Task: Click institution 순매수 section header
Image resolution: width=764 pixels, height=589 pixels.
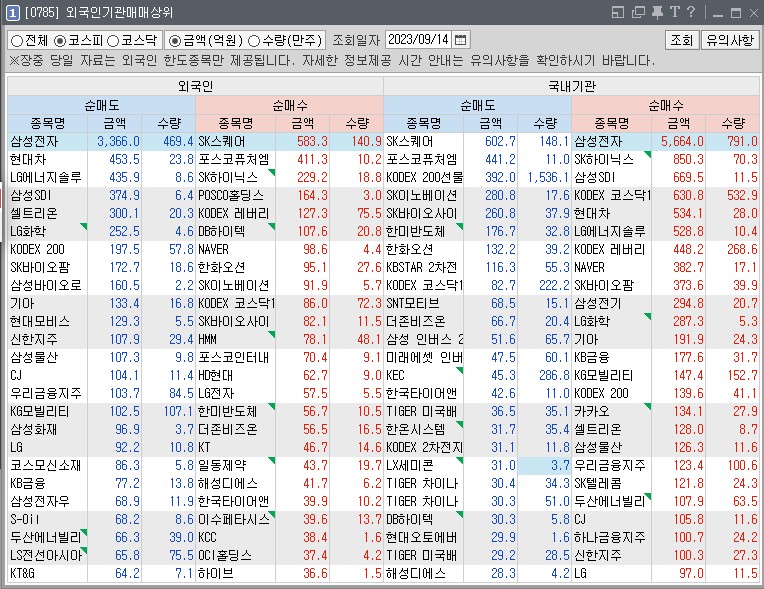Action: [x=666, y=105]
